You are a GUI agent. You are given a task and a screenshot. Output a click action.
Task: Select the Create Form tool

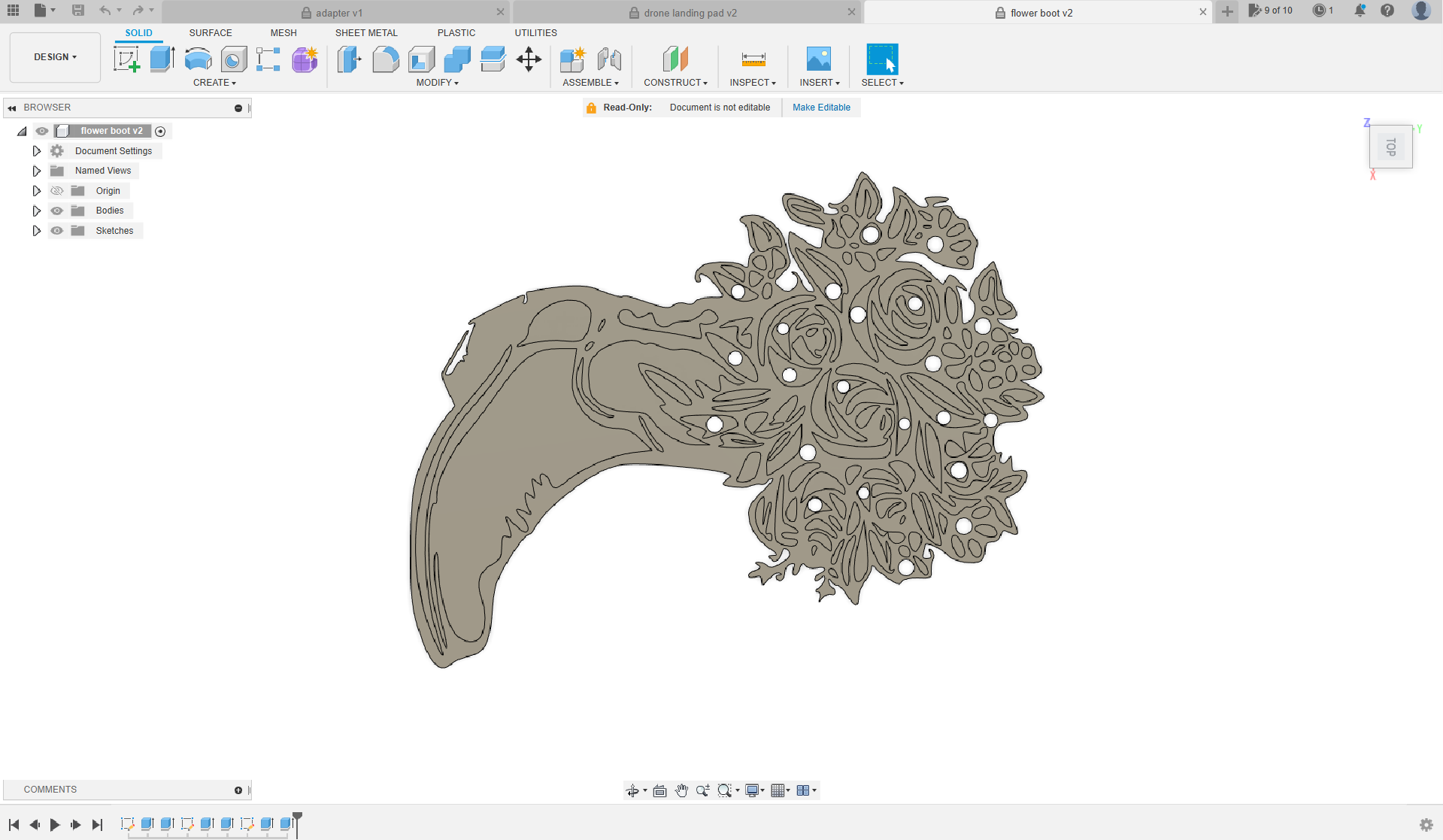pos(305,59)
